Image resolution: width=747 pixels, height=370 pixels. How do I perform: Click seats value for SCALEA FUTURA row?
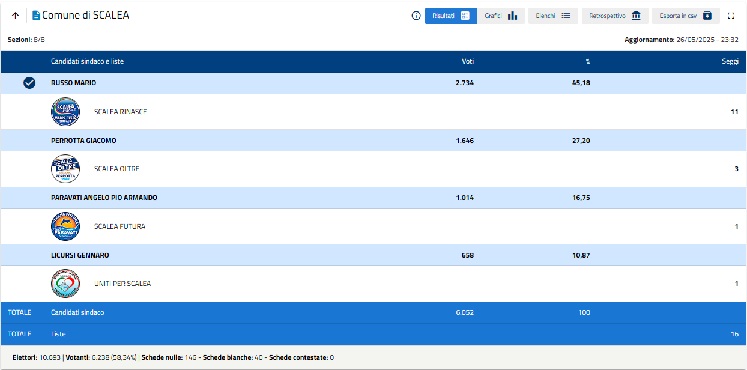737,227
